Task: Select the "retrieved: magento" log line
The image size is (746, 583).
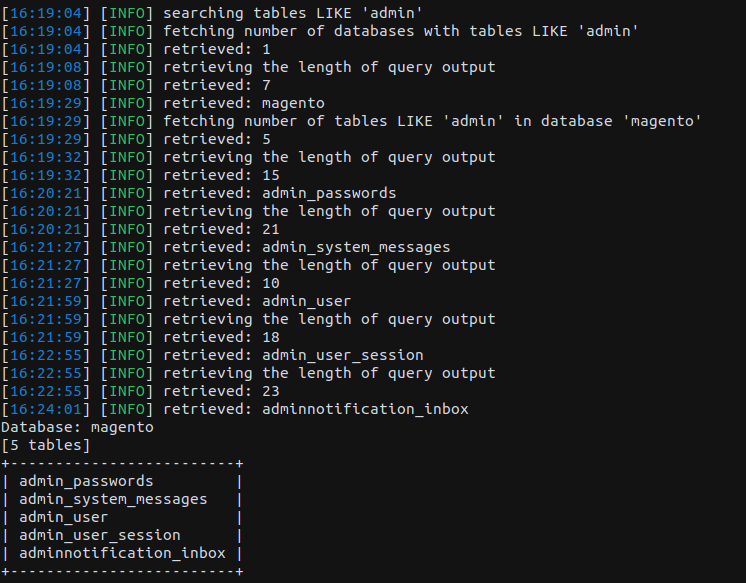Action: 243,103
